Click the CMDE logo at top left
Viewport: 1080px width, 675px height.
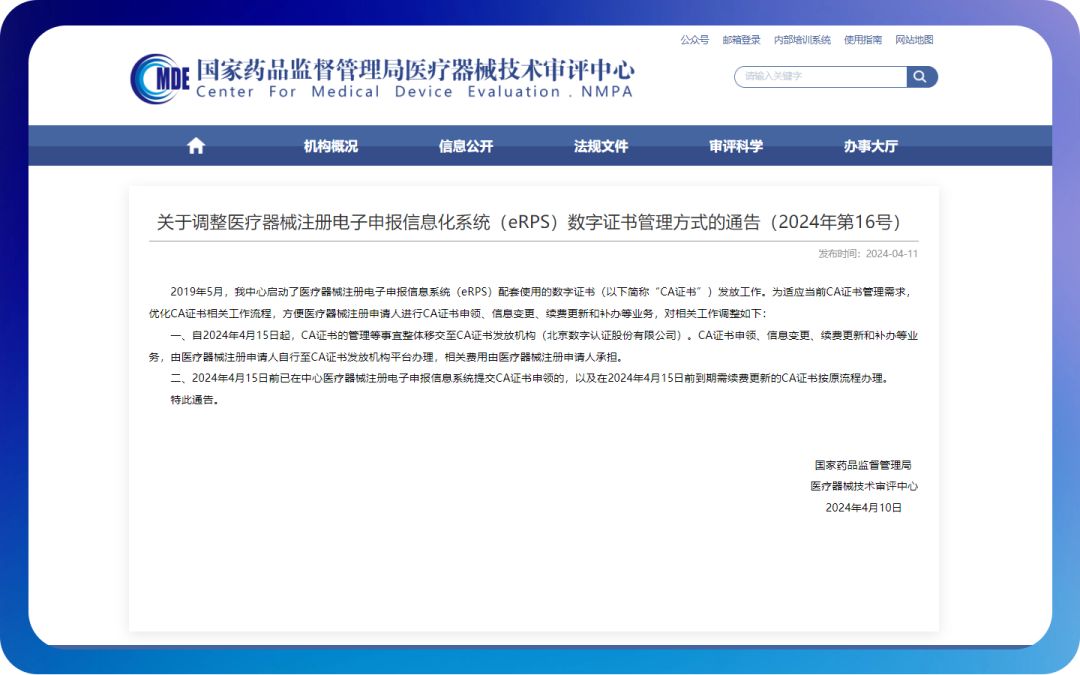tap(160, 79)
